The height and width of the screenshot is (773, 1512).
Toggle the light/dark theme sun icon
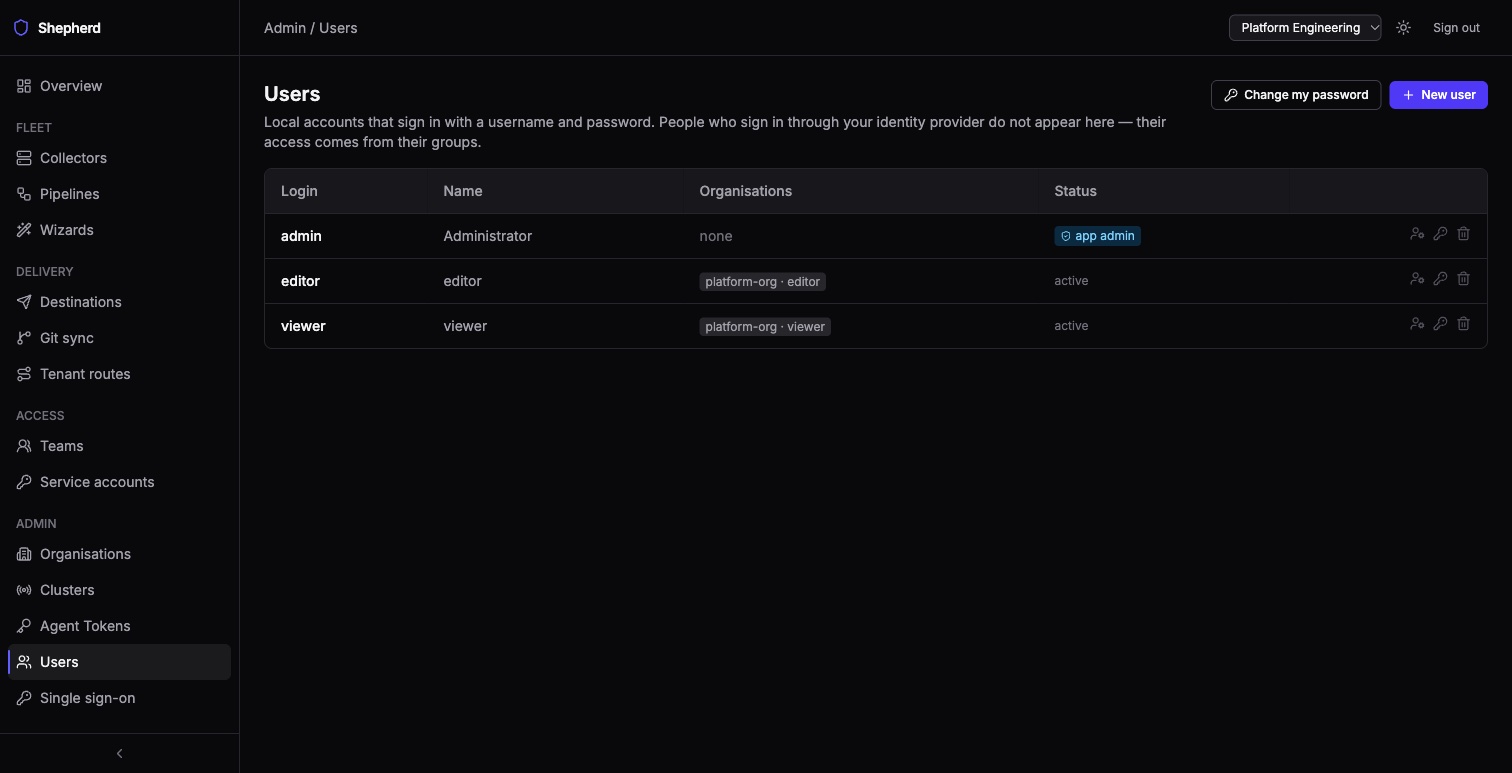[1404, 28]
